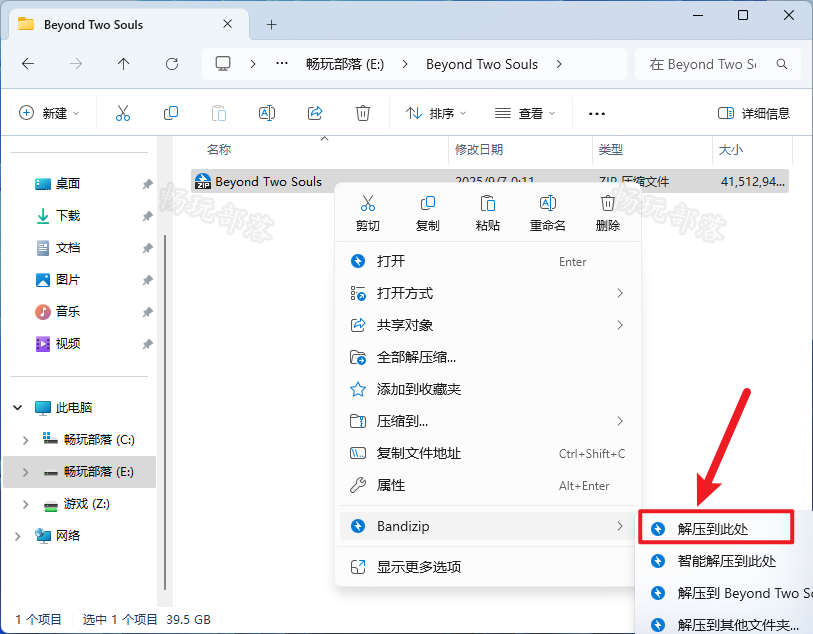
Task: Click the Rename icon in toolbar
Action: point(267,113)
